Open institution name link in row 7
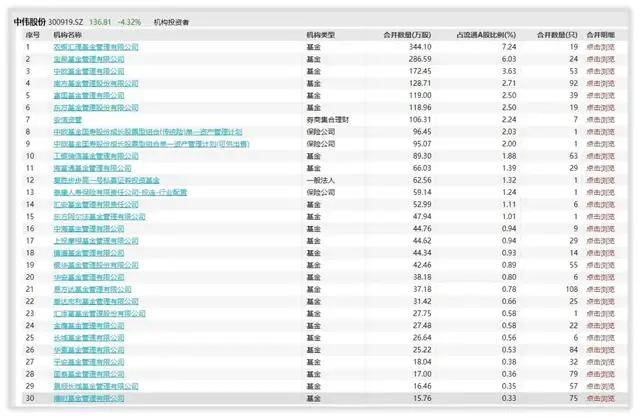 (68, 120)
